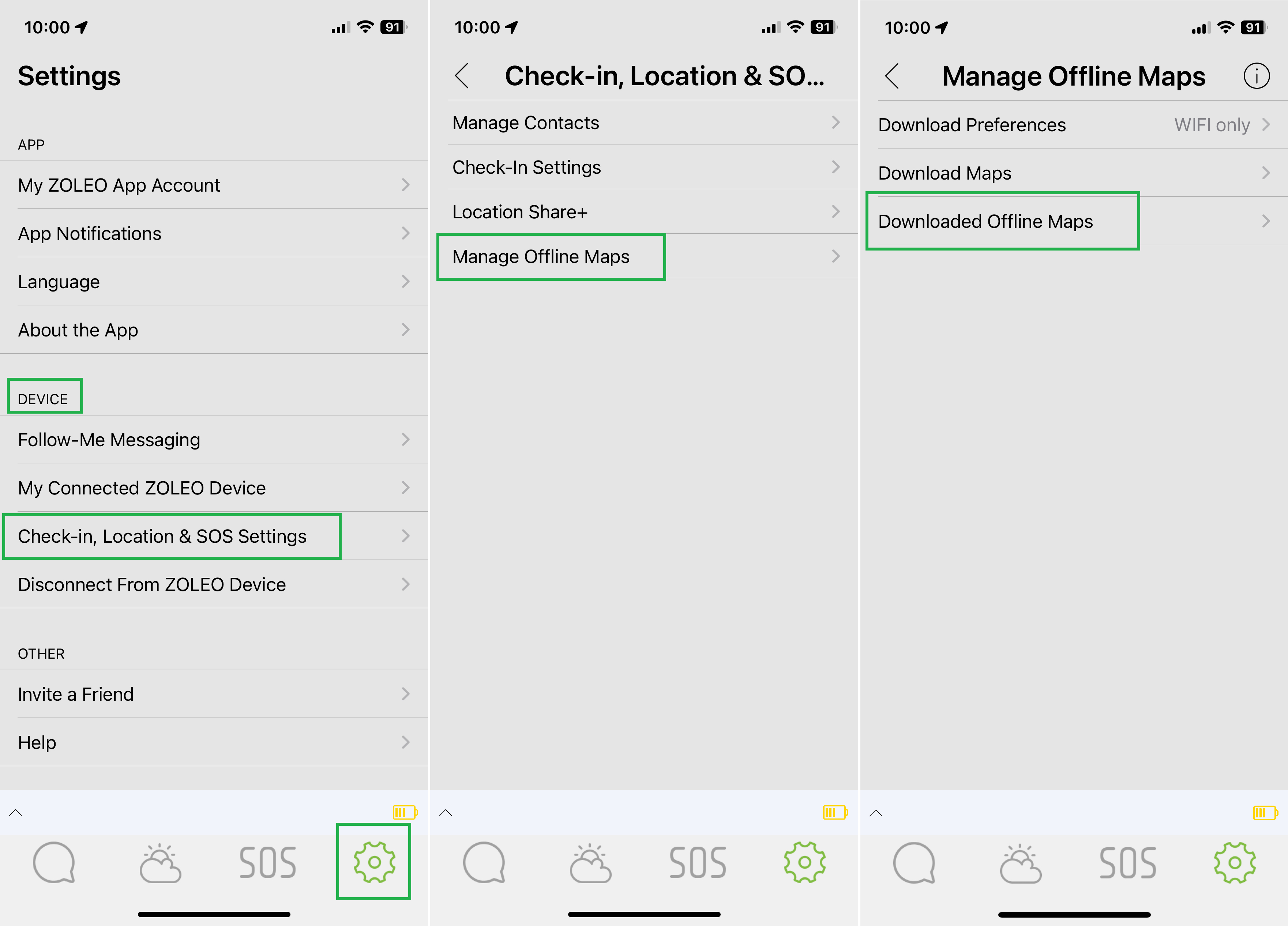The height and width of the screenshot is (926, 1288).
Task: Open App Notifications settings
Action: 214,233
